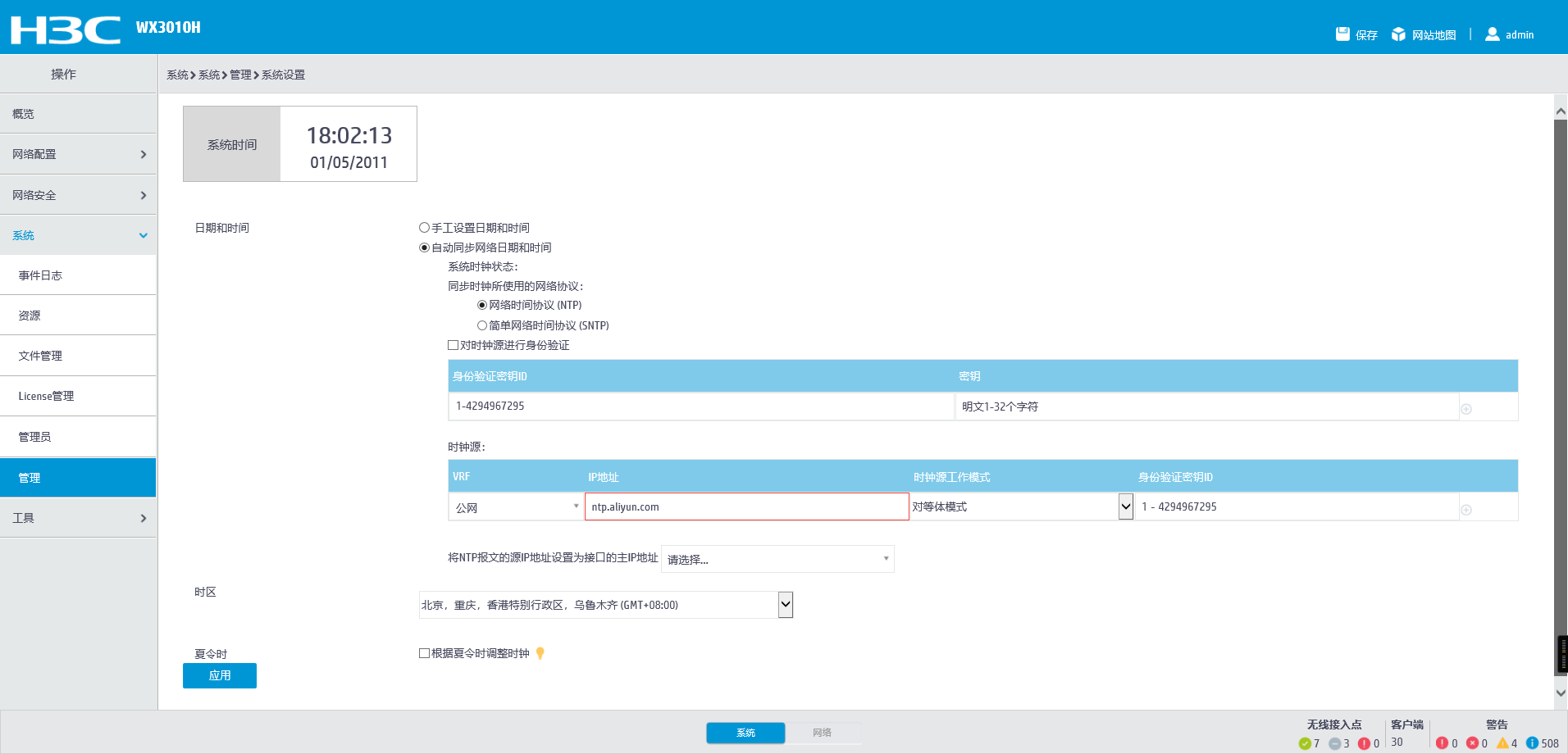Click the 无线接入点 status label
The image size is (1568, 754).
(1334, 724)
